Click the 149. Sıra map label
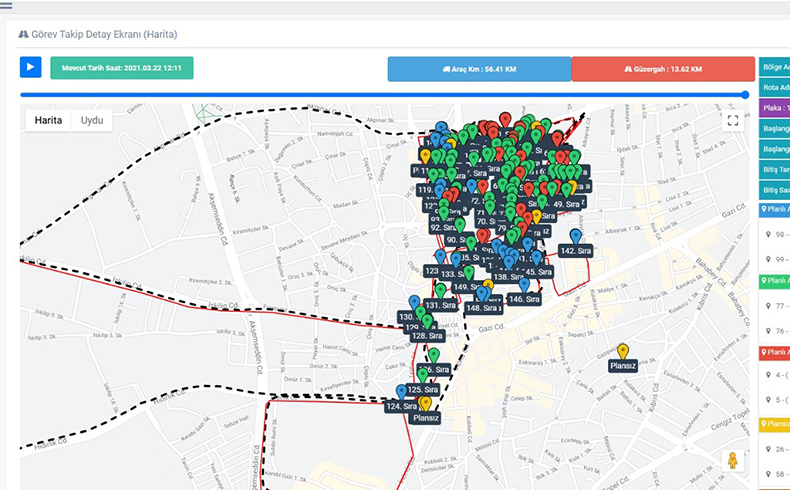This screenshot has width=790, height=490. [468, 288]
